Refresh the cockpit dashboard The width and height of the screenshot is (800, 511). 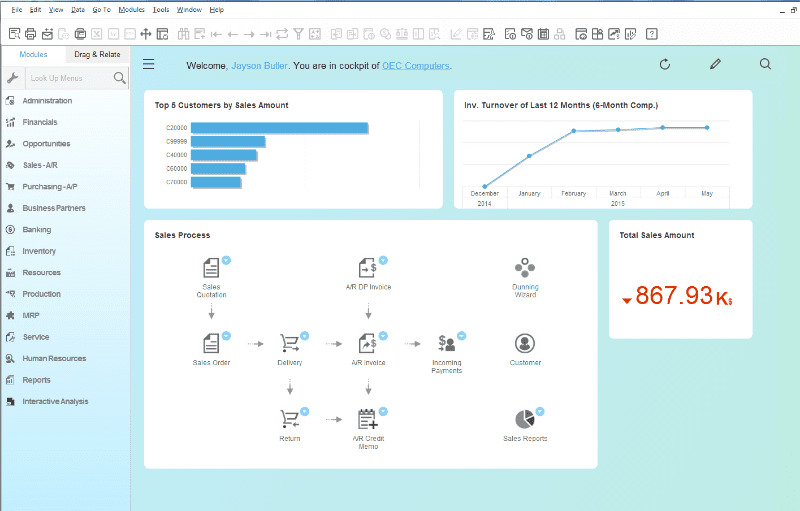665,65
